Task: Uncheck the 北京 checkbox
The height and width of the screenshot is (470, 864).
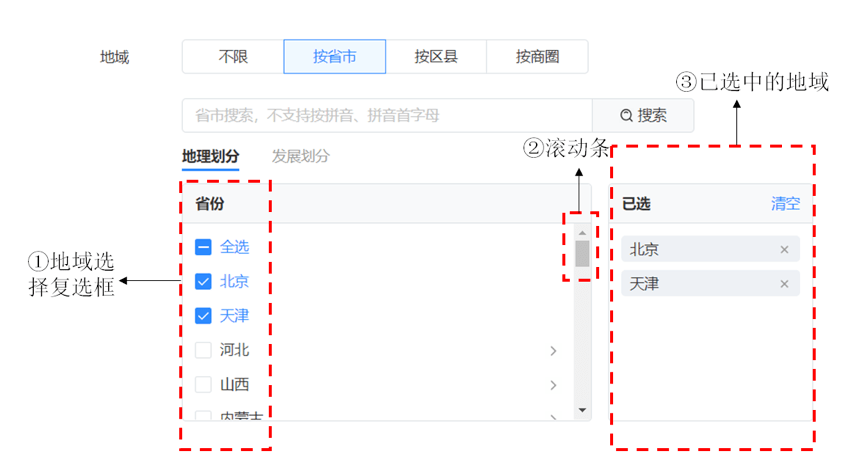Action: [x=203, y=282]
